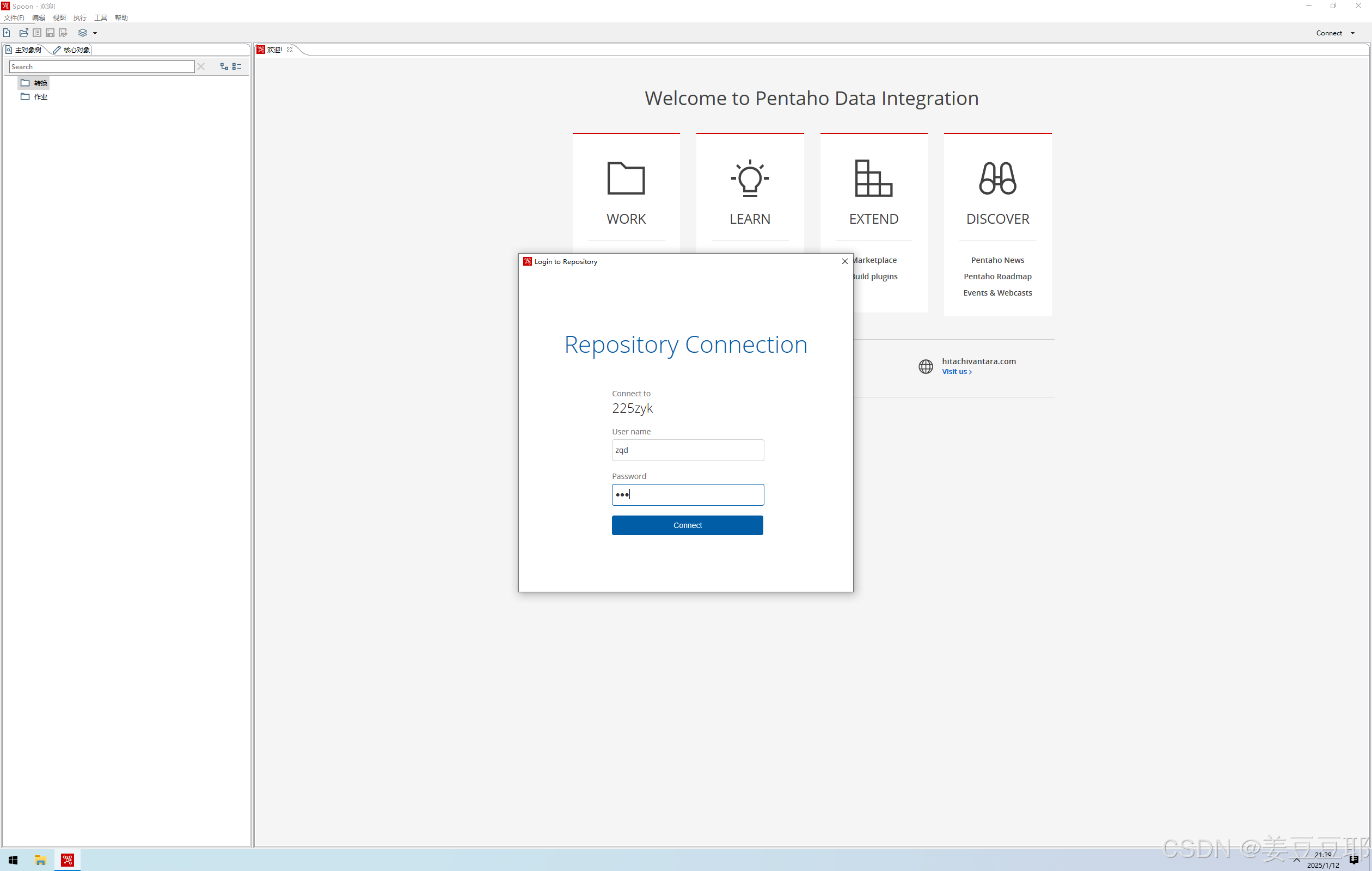Click the Explore repository toolbar icon

[37, 33]
